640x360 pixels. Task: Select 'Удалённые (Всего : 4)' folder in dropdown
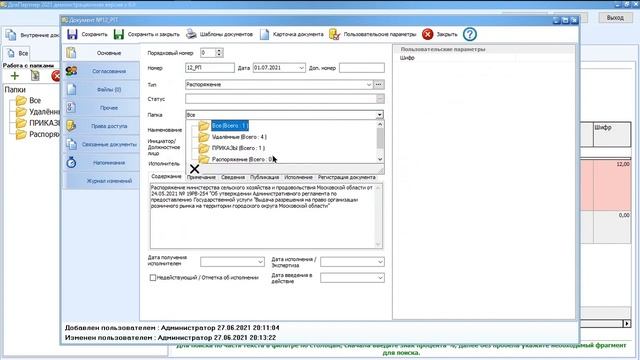[x=239, y=137]
